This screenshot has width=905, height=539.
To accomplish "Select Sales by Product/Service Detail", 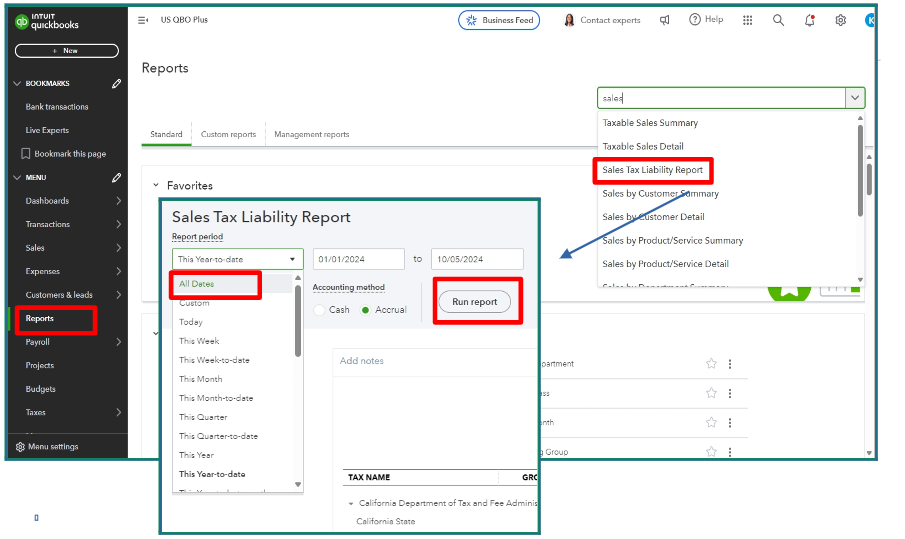I will [665, 264].
